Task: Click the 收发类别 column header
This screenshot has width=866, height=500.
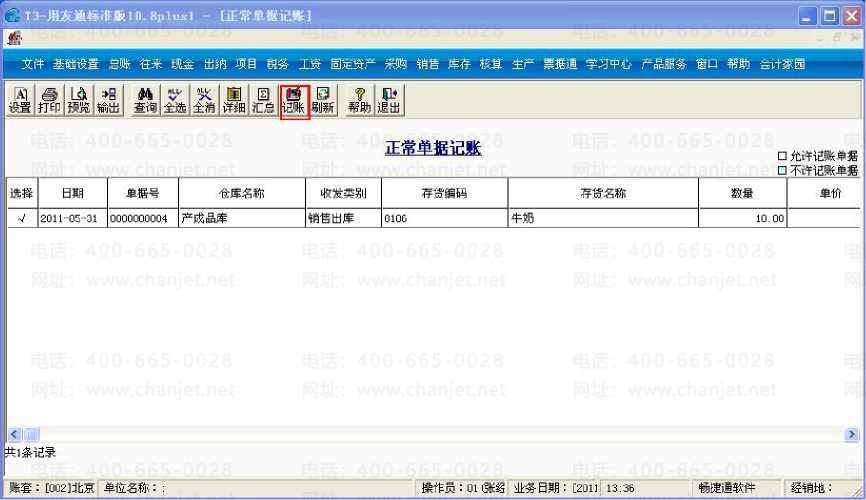Action: [343, 193]
